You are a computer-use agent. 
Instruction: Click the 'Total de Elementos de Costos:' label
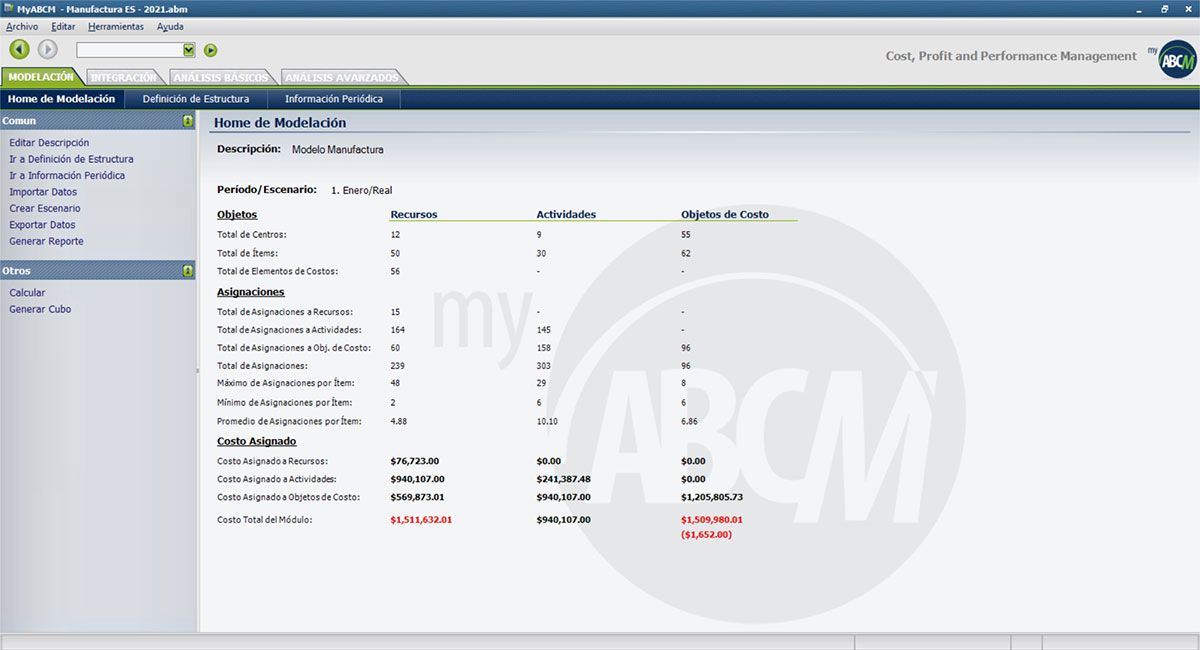coord(278,271)
